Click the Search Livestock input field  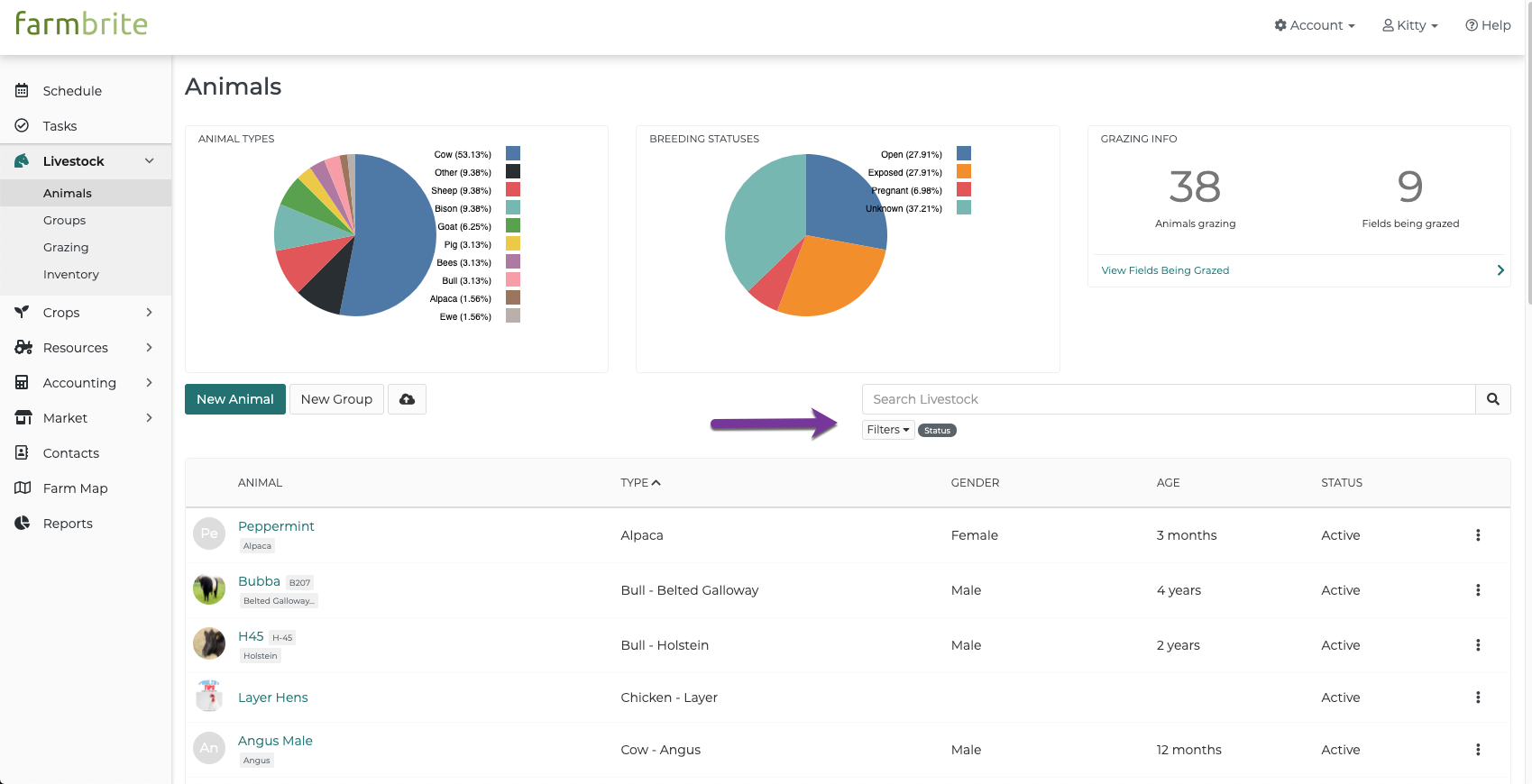[x=1169, y=399]
